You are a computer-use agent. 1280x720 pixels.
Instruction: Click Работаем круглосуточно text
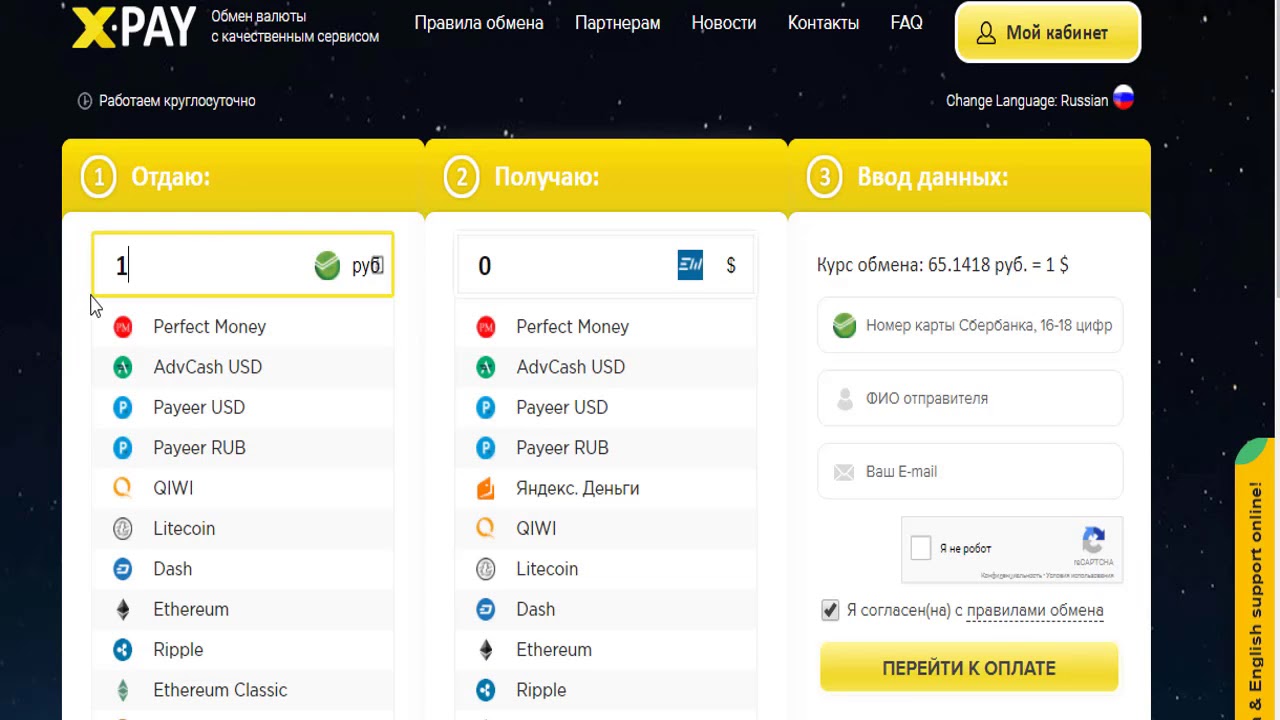[177, 101]
